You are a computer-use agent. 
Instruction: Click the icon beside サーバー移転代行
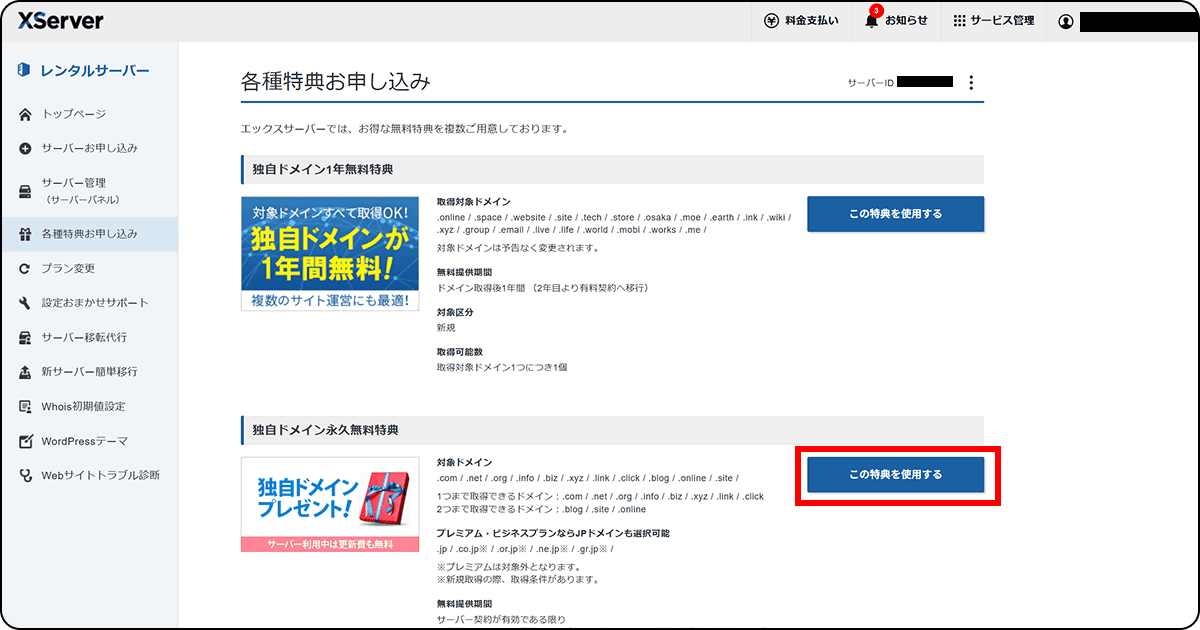pos(26,338)
